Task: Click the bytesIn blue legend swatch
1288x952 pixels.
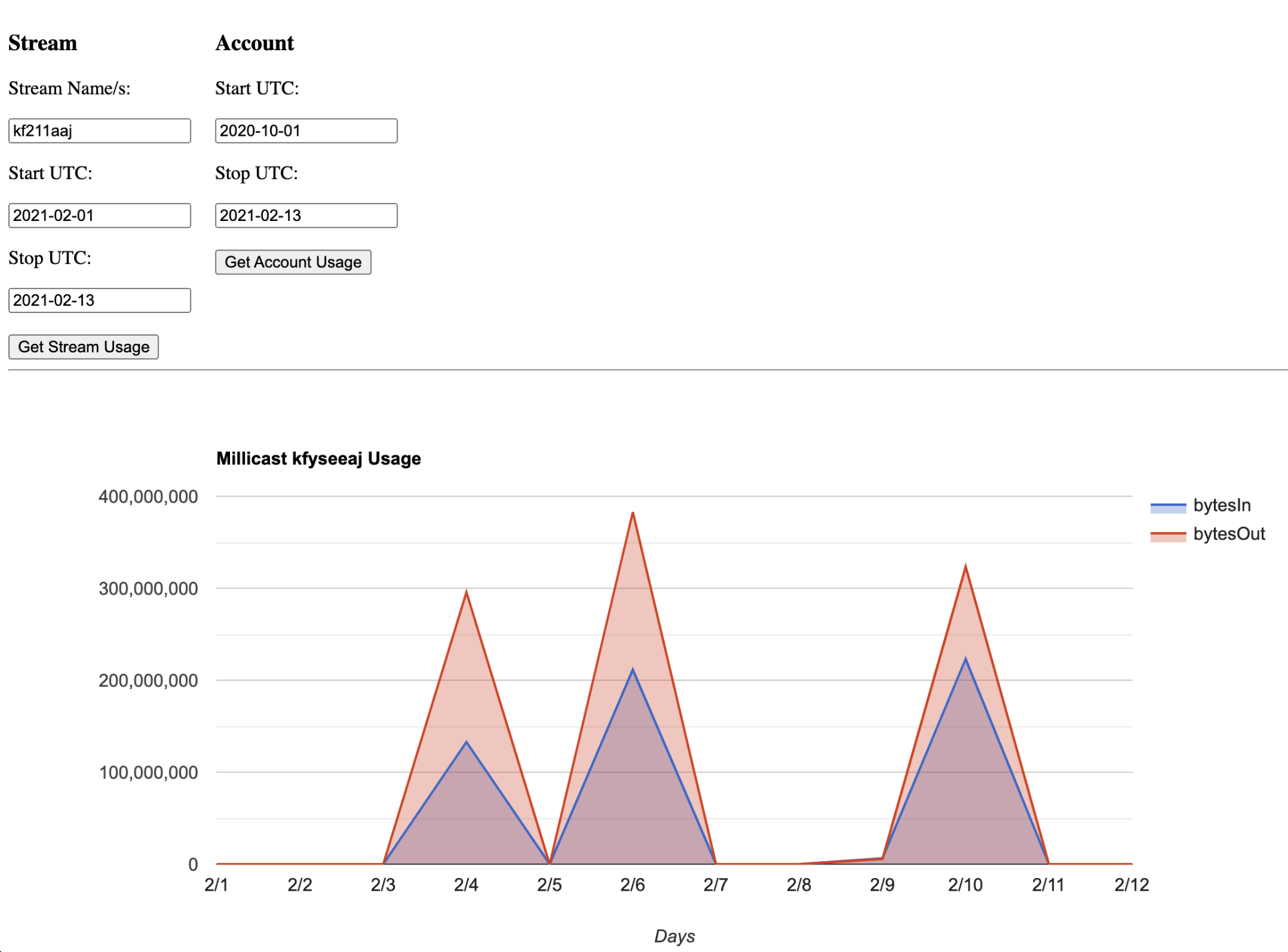Action: click(x=1168, y=507)
